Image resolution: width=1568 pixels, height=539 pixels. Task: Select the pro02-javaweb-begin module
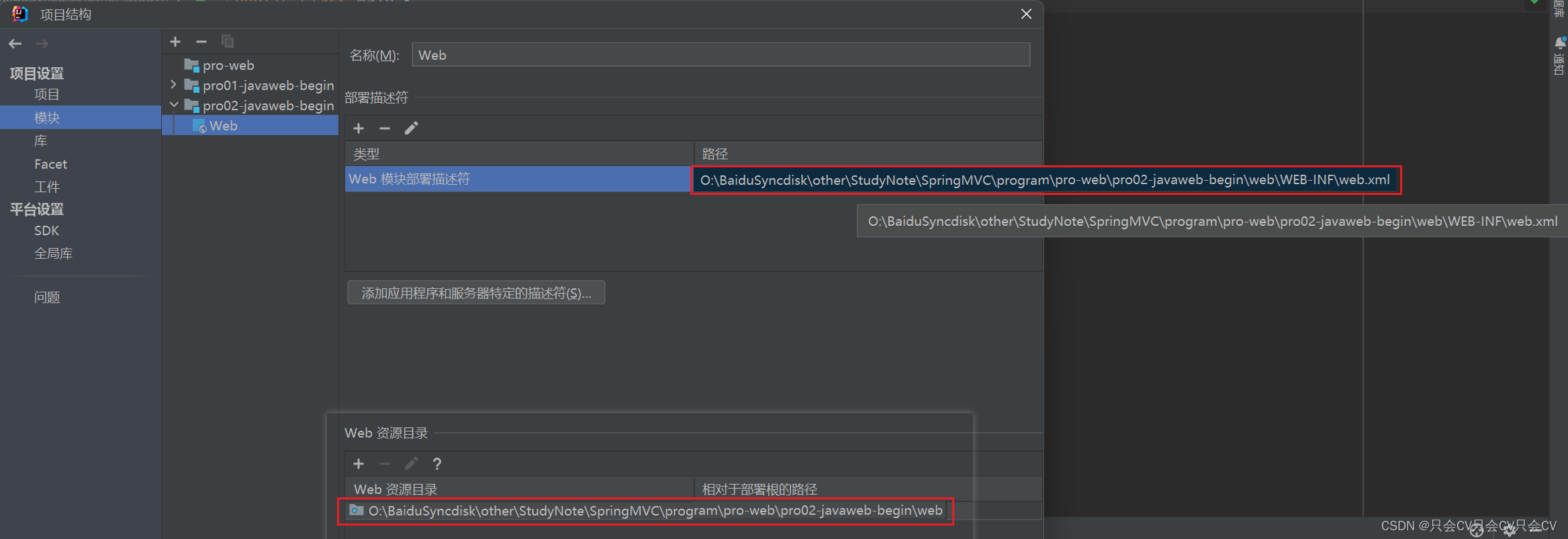(269, 106)
